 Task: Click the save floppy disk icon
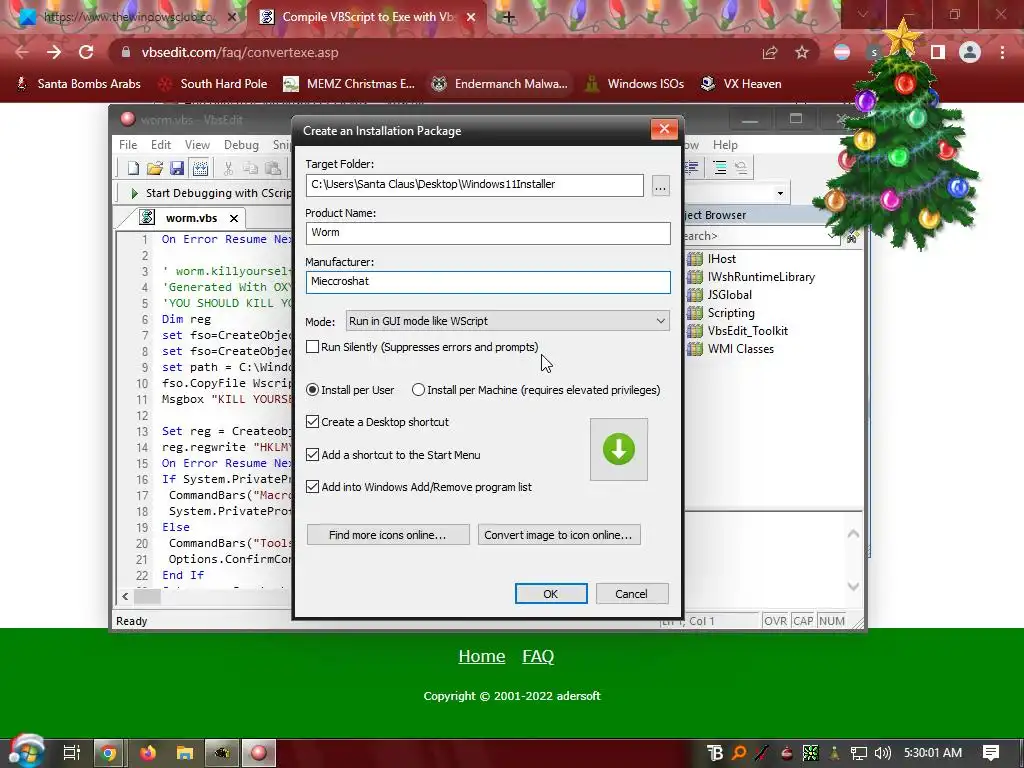[177, 168]
